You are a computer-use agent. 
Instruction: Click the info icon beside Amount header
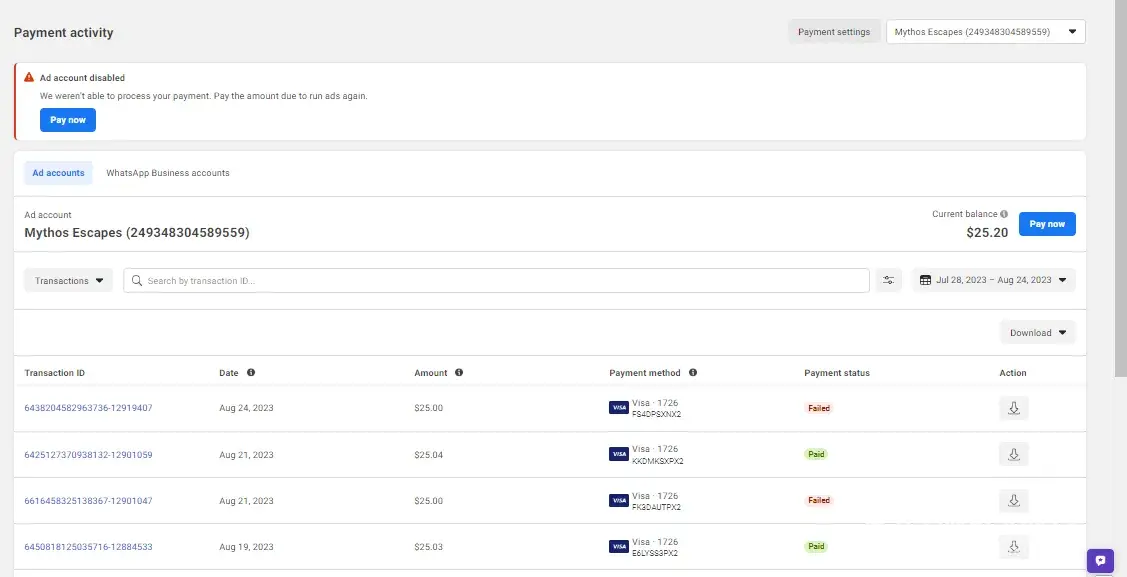point(459,373)
